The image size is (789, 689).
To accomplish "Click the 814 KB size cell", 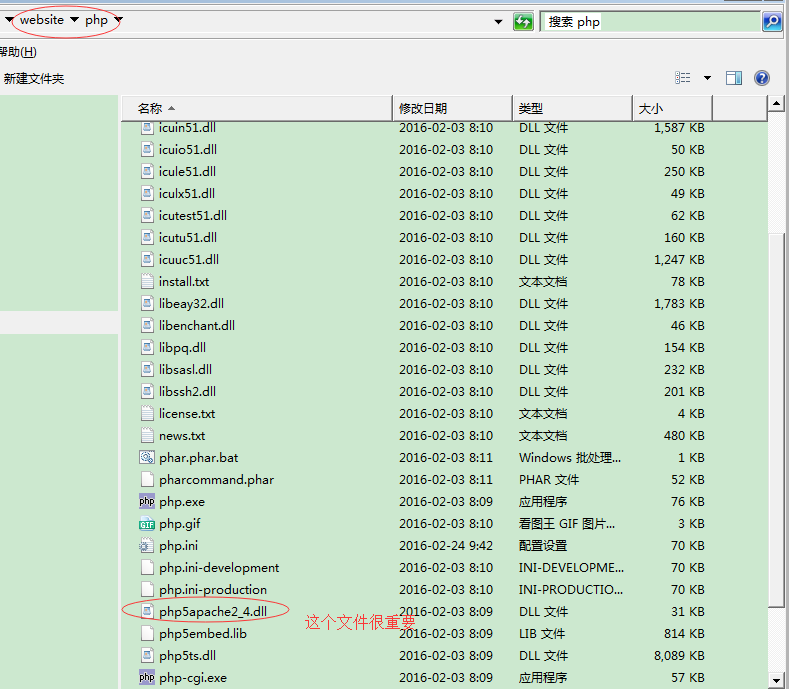I will 684,634.
